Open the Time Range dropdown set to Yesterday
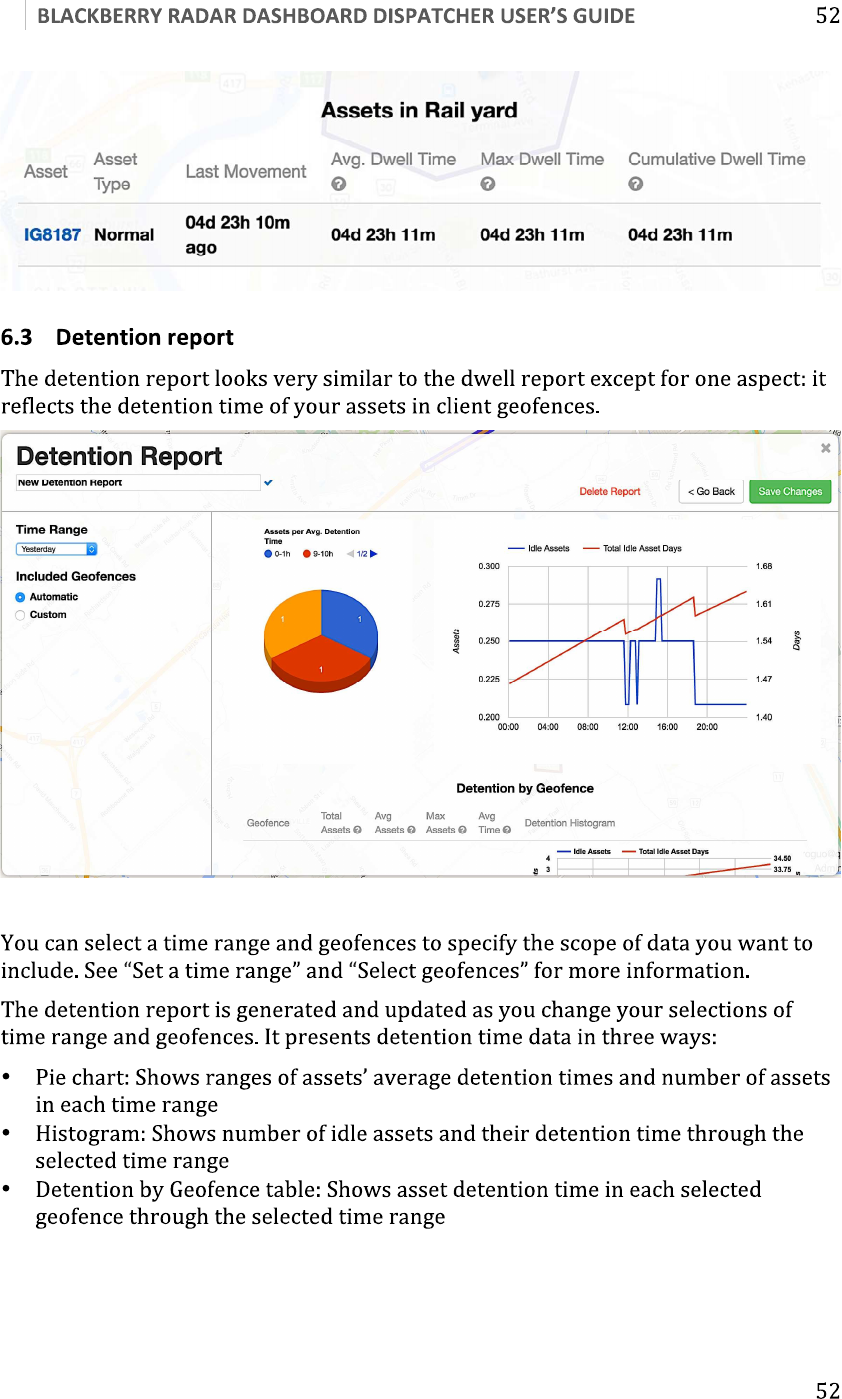The width and height of the screenshot is (842, 1399). coord(56,549)
